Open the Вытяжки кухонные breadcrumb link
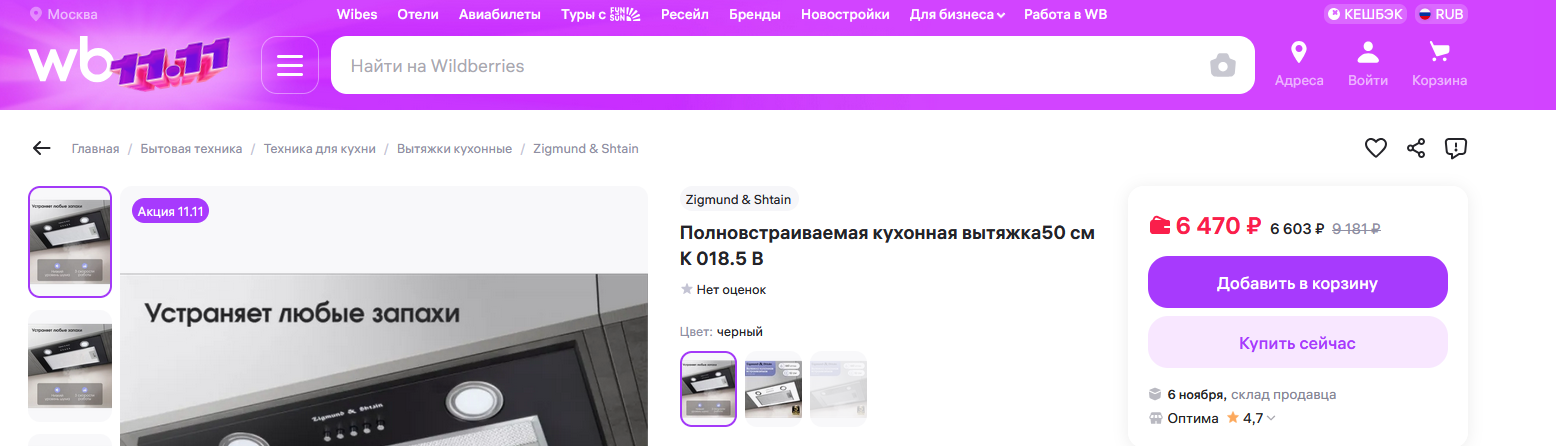This screenshot has width=1556, height=446. 454,149
